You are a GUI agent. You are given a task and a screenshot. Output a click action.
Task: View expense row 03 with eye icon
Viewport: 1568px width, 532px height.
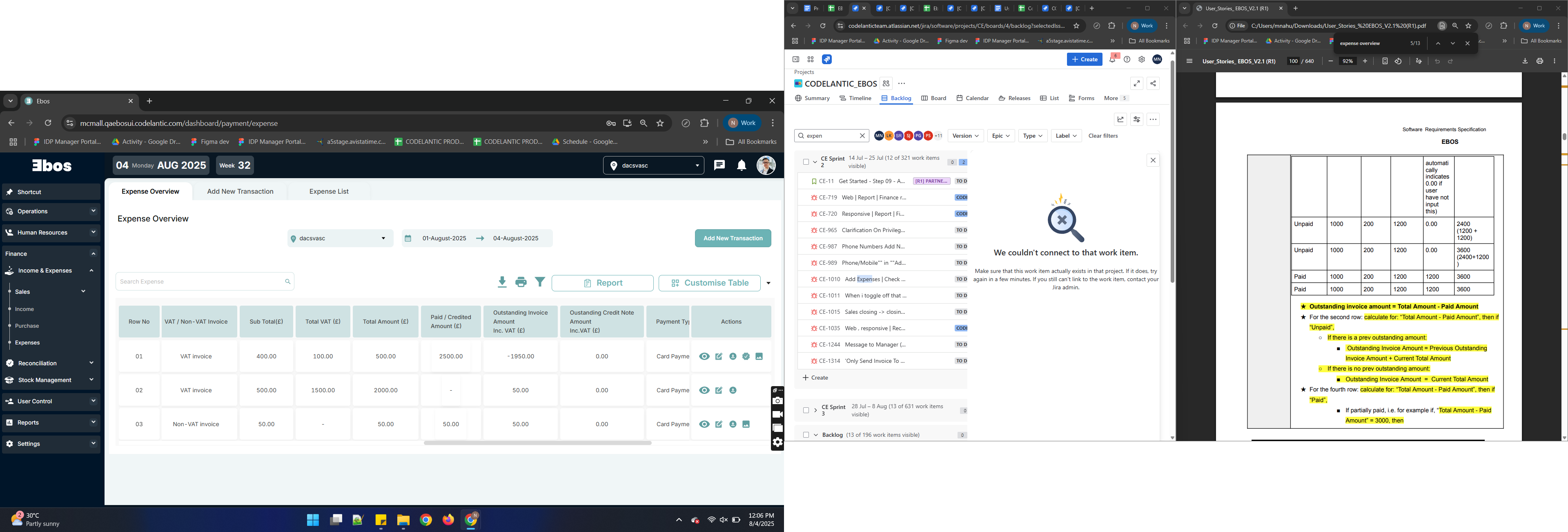(x=704, y=424)
